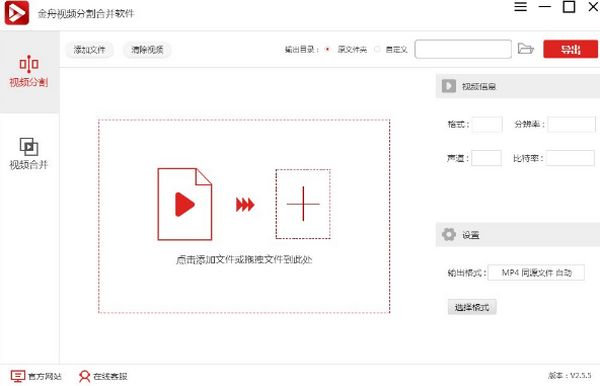Click the 清除视频 button
Viewport: 600px width, 386px height.
tap(147, 50)
